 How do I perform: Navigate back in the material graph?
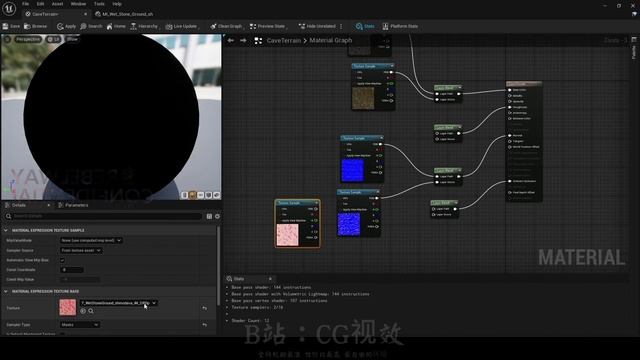tap(231, 40)
